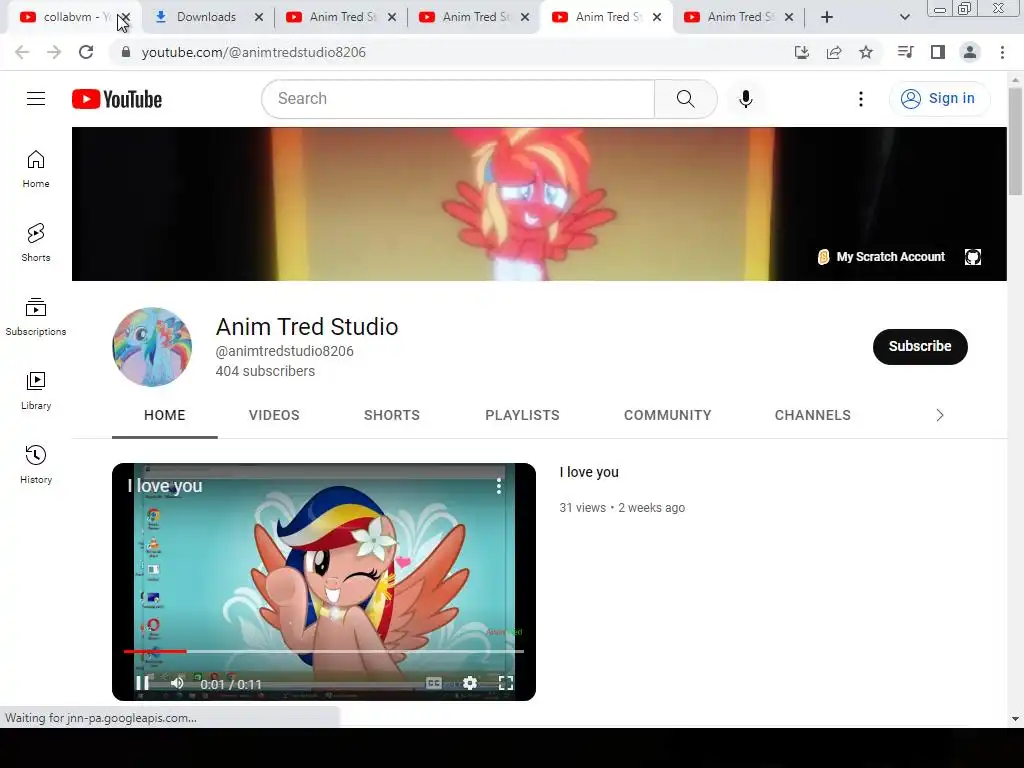The height and width of the screenshot is (768, 1024).
Task: Click the @animtredstudio8206 handle
Action: point(285,351)
